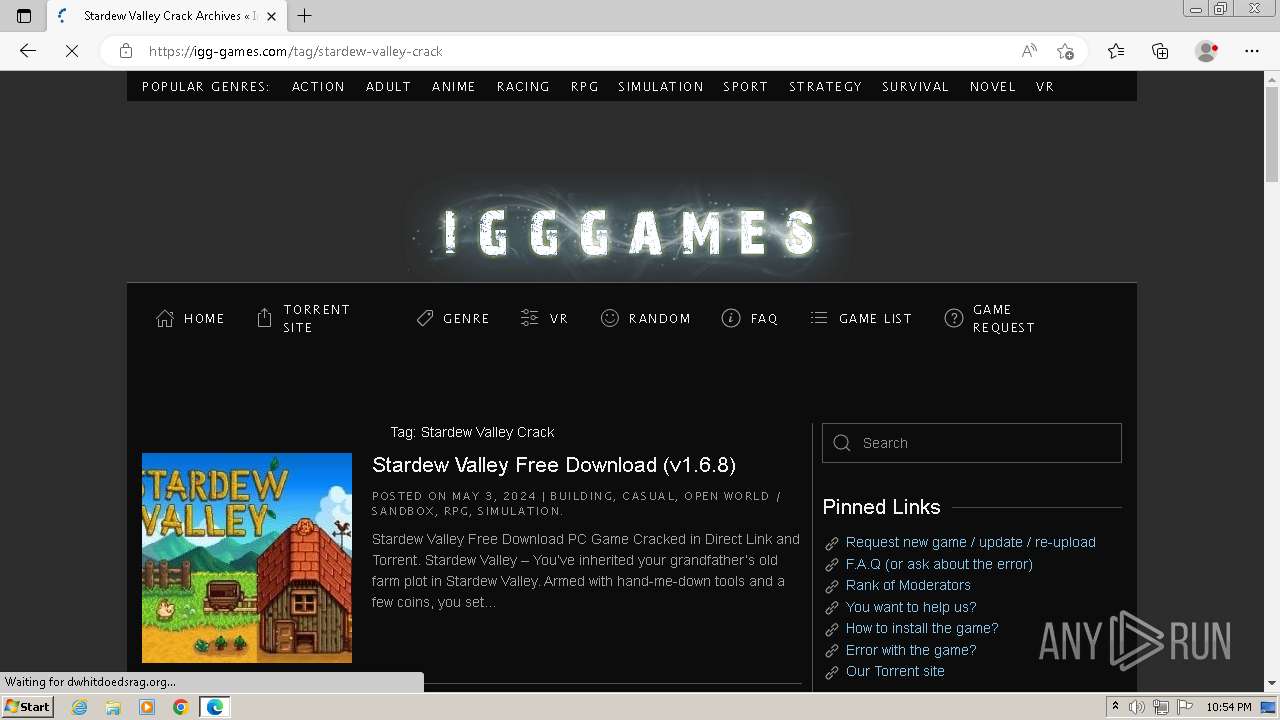This screenshot has width=1280, height=720.
Task: Click the GAME LIST list icon
Action: click(819, 318)
